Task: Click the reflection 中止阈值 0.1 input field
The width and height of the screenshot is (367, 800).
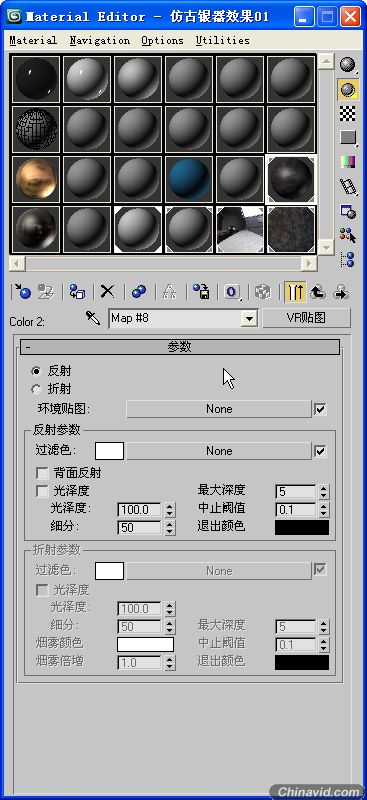Action: pyautogui.click(x=297, y=510)
